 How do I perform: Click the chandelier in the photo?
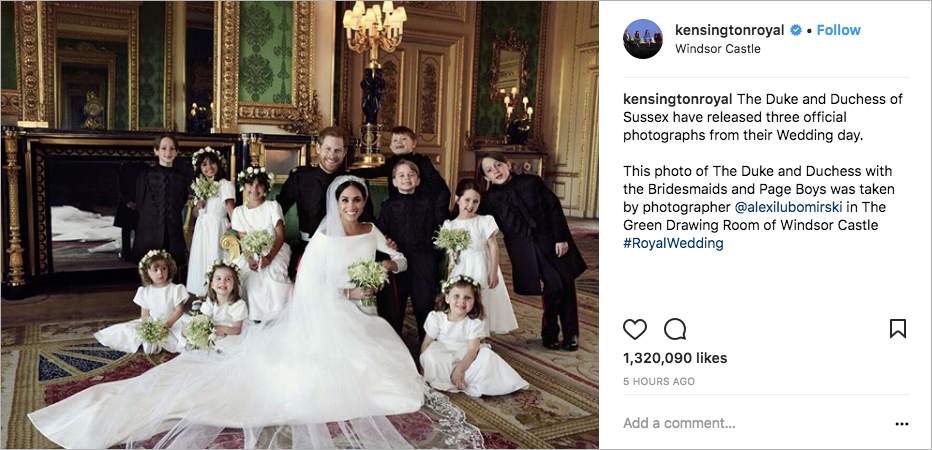tap(374, 27)
